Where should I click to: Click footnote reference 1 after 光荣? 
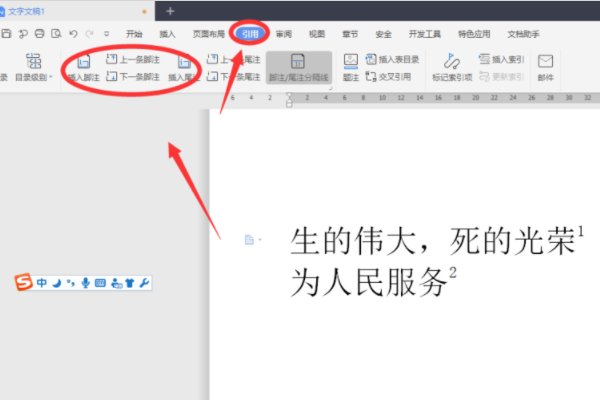click(580, 231)
